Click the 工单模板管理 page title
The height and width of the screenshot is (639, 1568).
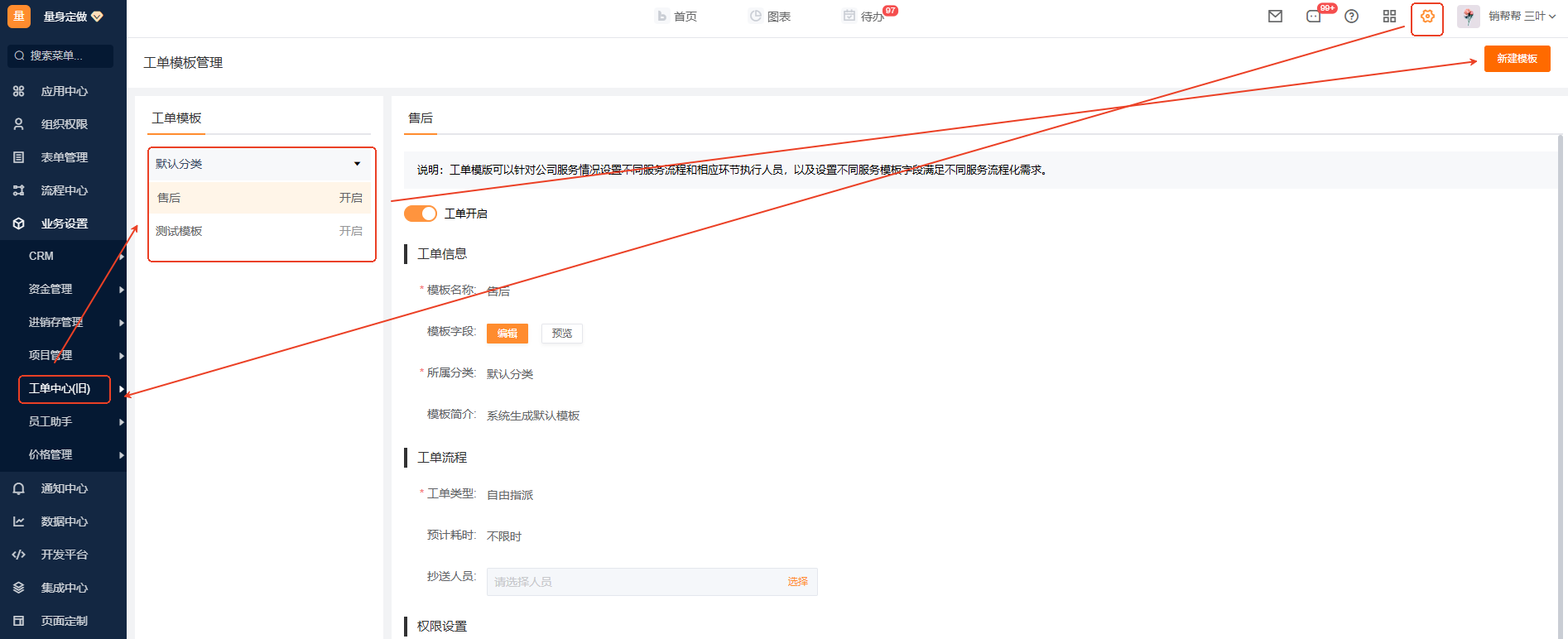tap(183, 63)
